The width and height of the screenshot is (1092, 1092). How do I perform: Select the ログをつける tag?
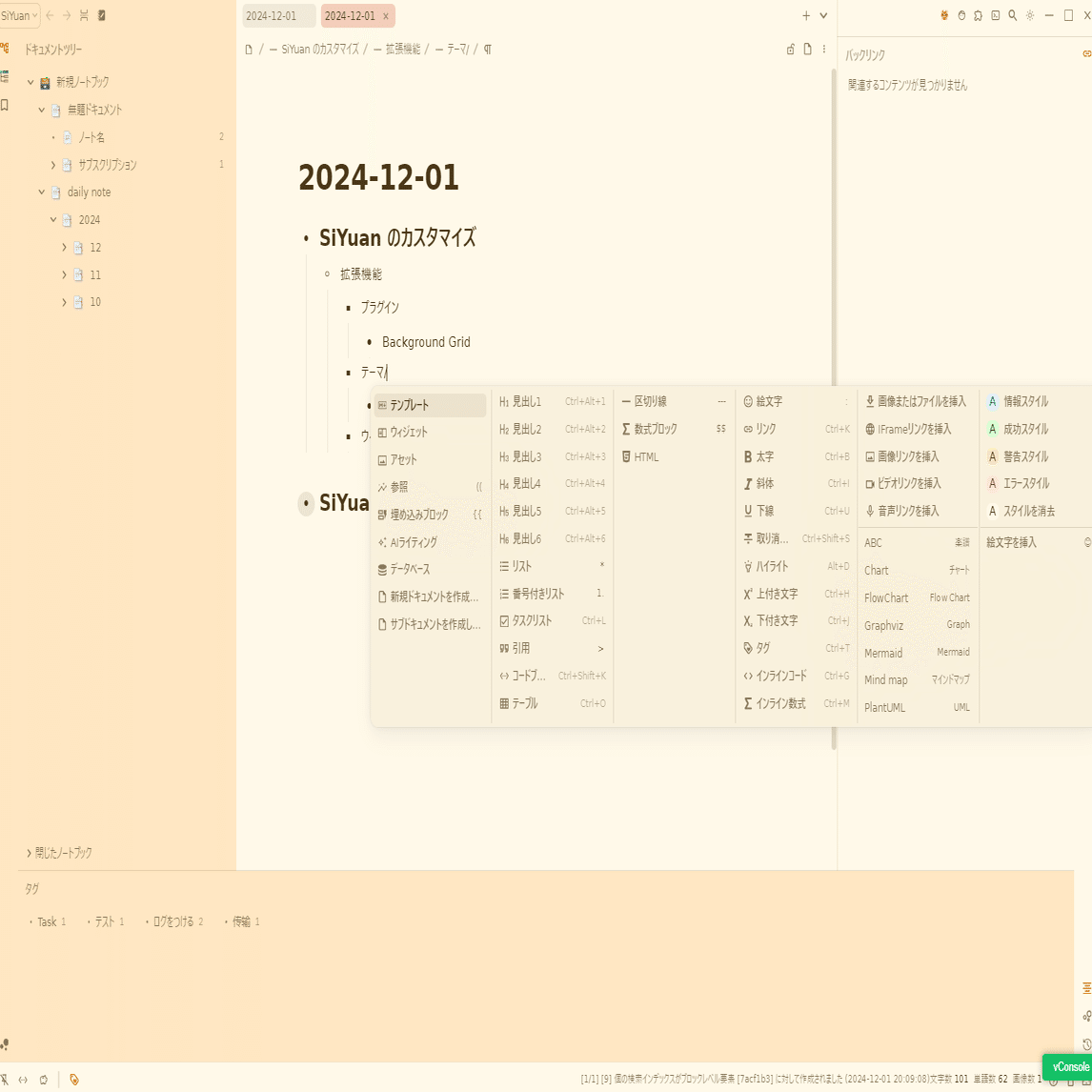pyautogui.click(x=173, y=921)
